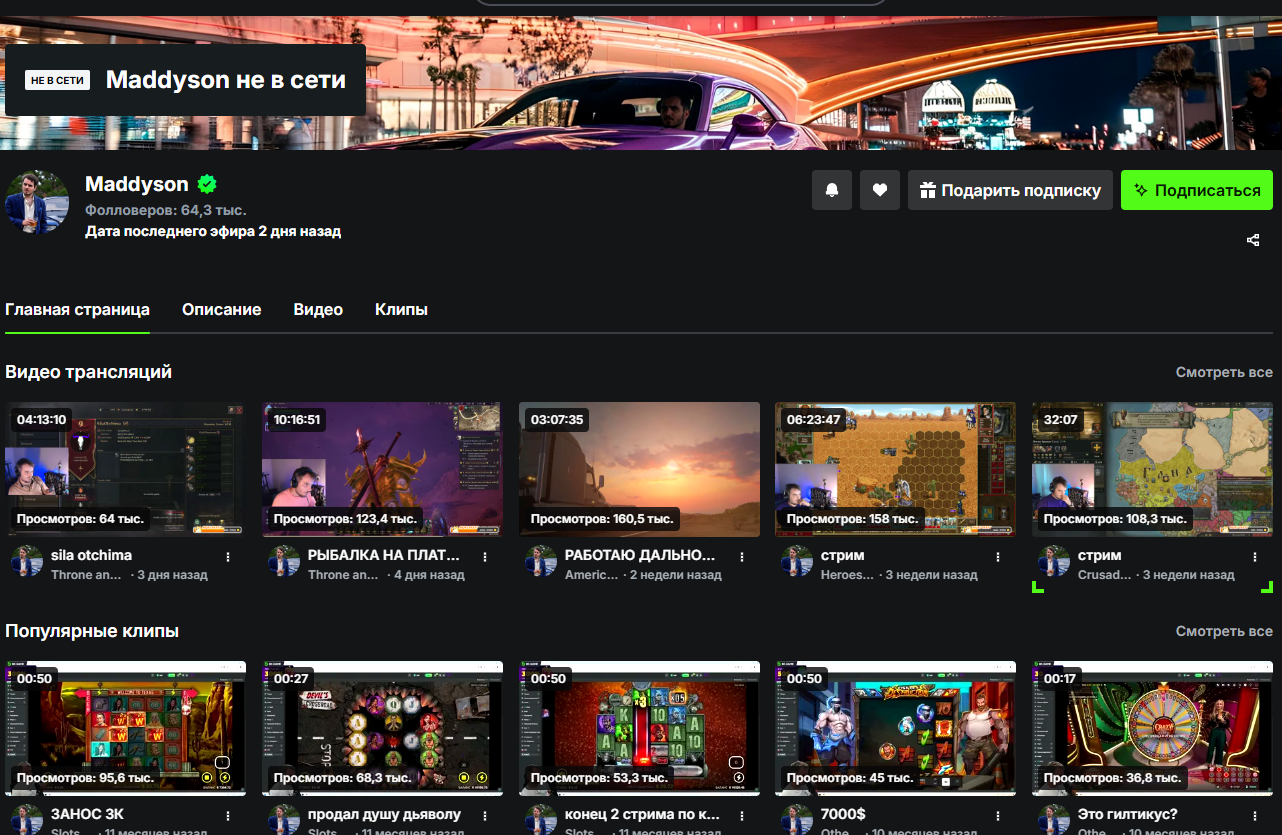Open Maddyson's large profile avatar
This screenshot has height=835, width=1282.
tap(38, 201)
